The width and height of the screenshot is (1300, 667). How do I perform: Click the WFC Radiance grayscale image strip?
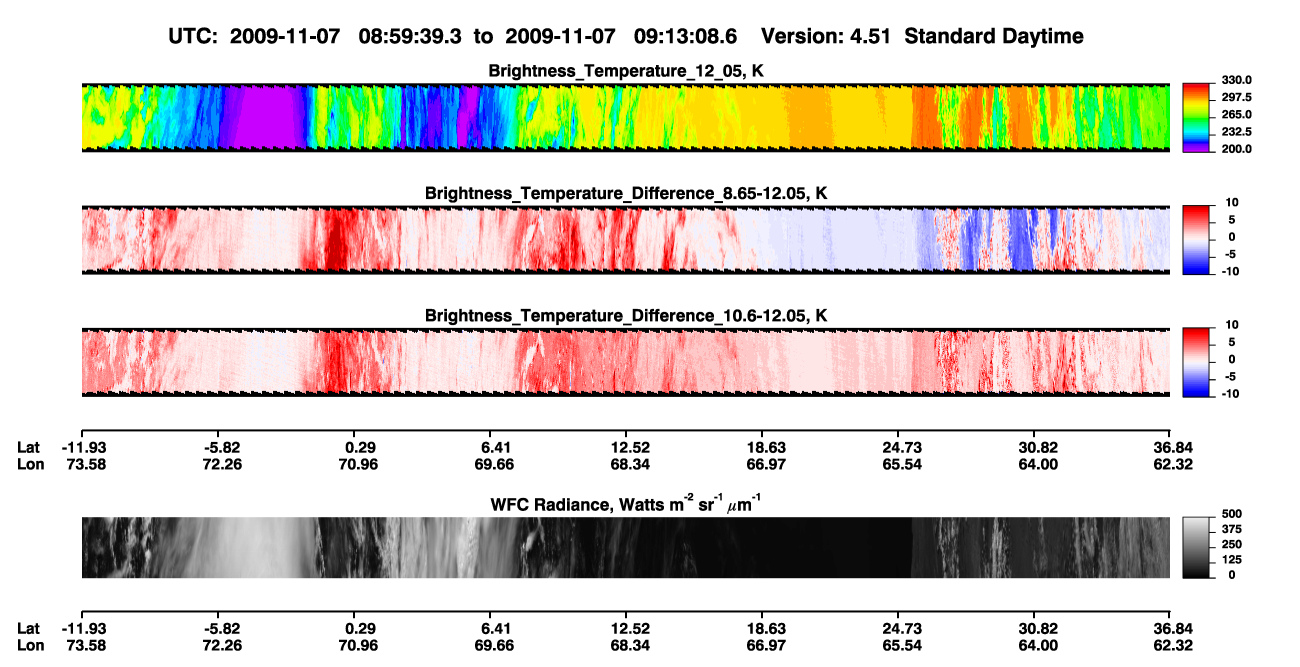click(626, 548)
